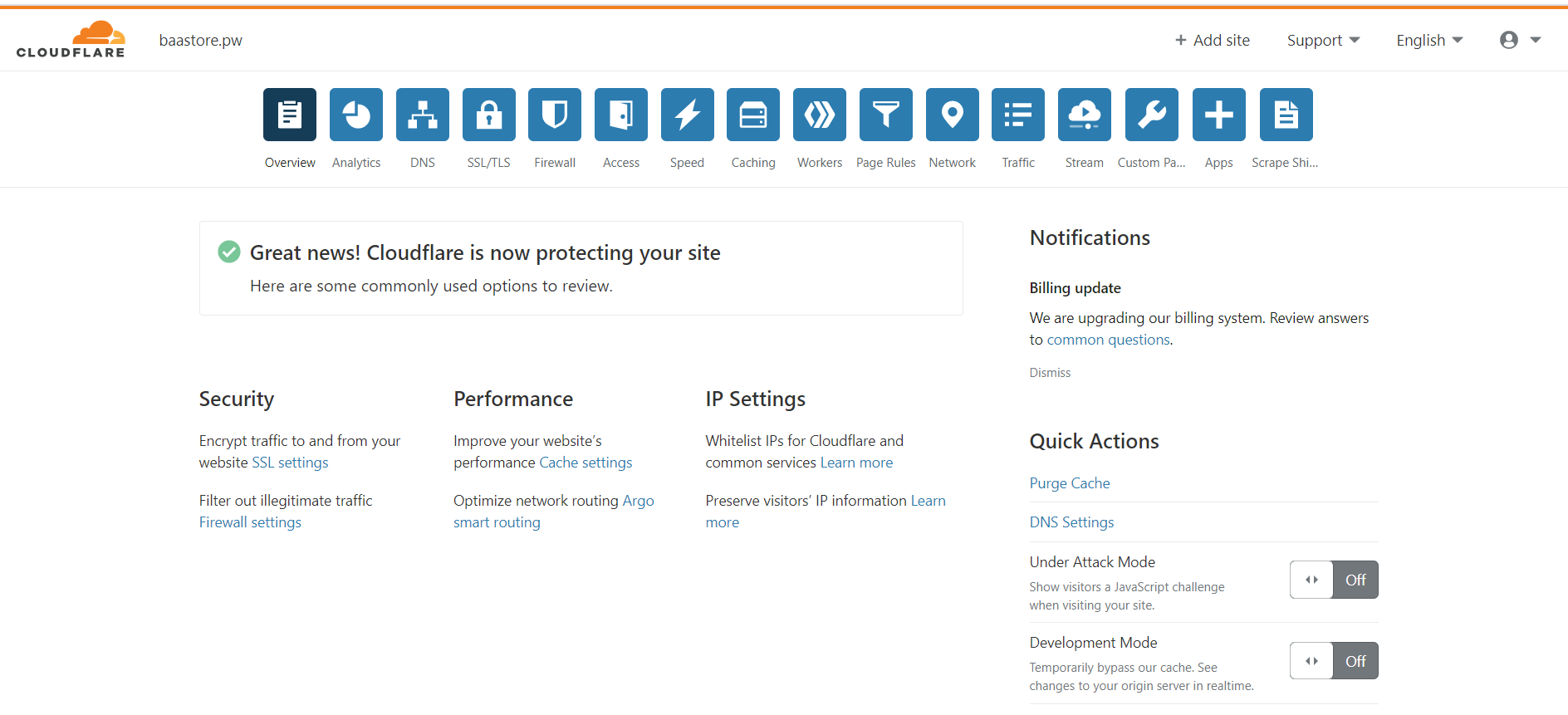Click Purge Cache quick action
Screen dimensions: 1568x715
[x=1070, y=483]
